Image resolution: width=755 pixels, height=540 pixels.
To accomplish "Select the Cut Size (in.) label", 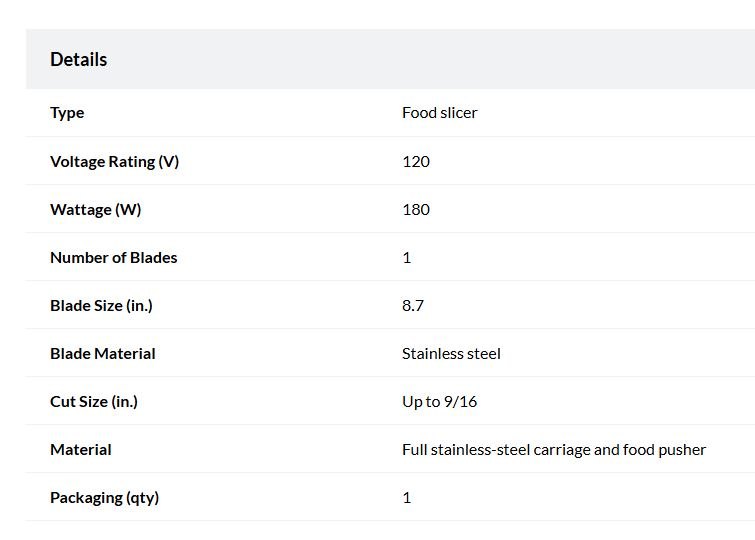I will pyautogui.click(x=94, y=402).
